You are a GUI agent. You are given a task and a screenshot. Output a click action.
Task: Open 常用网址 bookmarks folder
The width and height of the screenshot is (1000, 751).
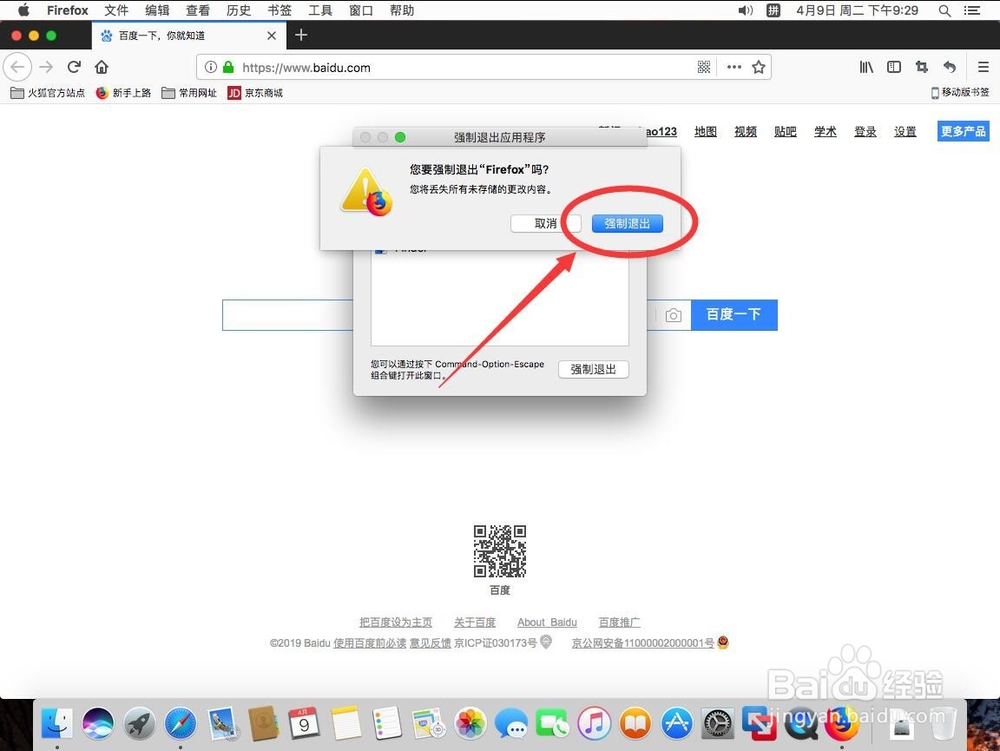coord(189,93)
